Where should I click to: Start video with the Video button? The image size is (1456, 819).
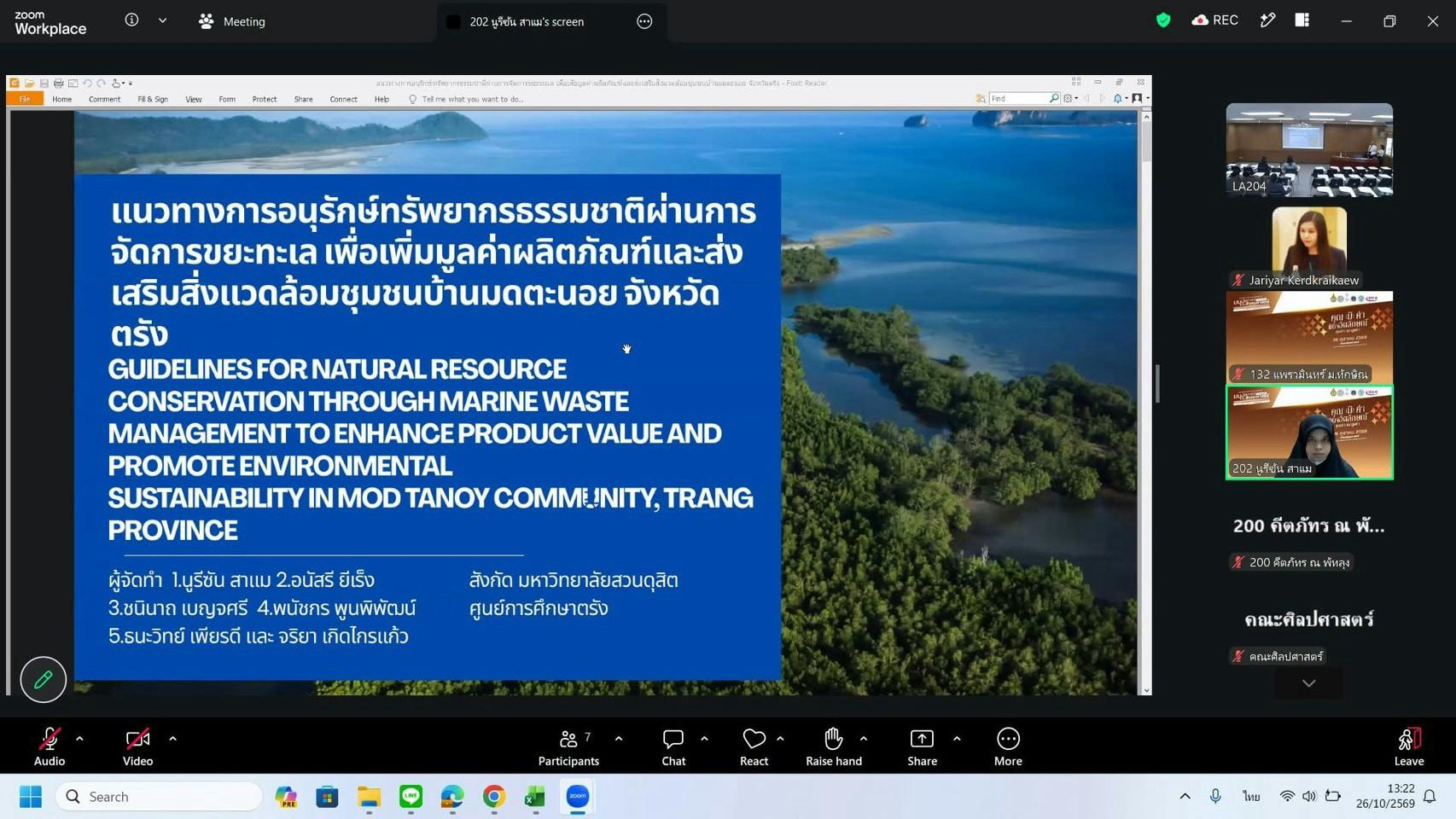[x=137, y=746]
